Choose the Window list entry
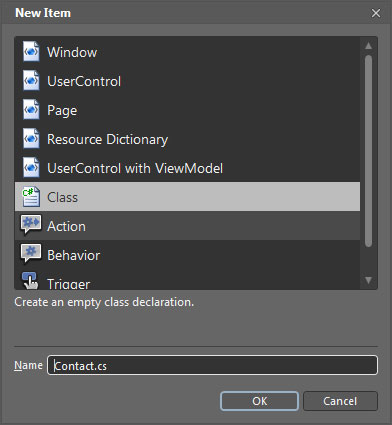392x425 pixels. point(187,52)
